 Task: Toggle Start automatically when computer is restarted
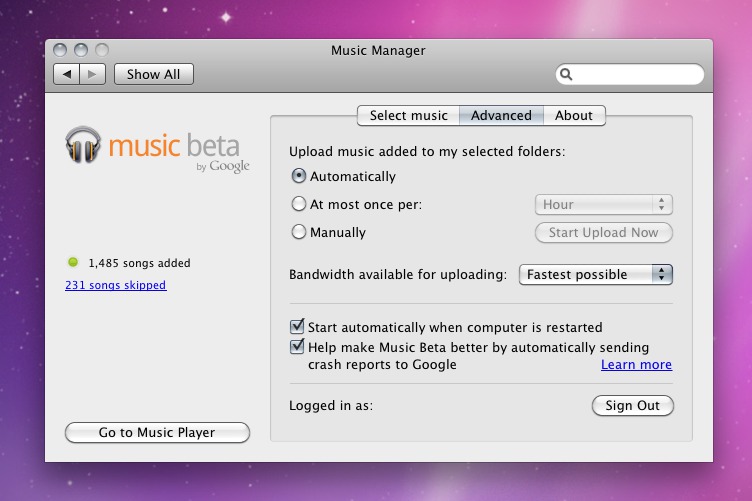coord(297,326)
